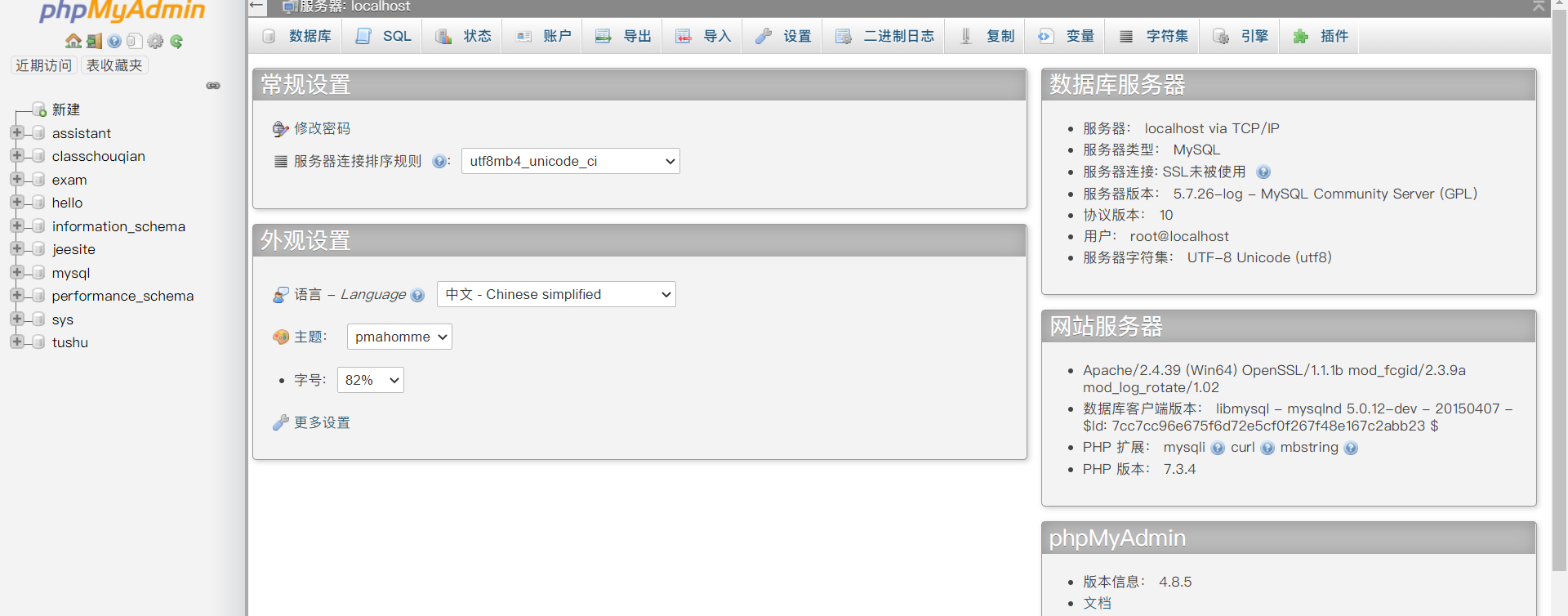The image size is (1568, 616).
Task: Select the jeesite database name
Action: (x=73, y=249)
